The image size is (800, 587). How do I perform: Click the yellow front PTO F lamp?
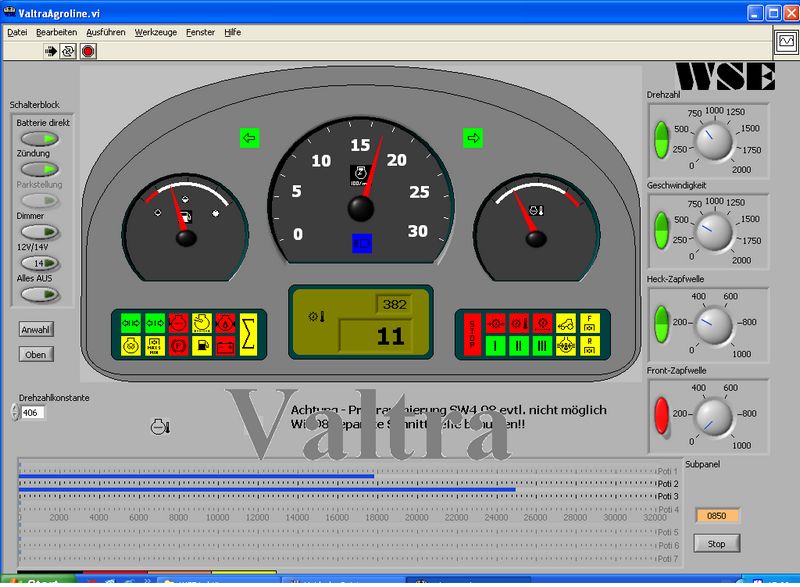pyautogui.click(x=590, y=323)
